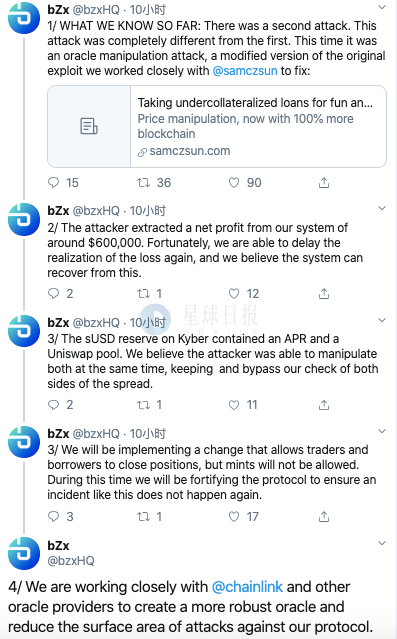Open options chevron on the 4/ chainlink tweet

(x=382, y=543)
